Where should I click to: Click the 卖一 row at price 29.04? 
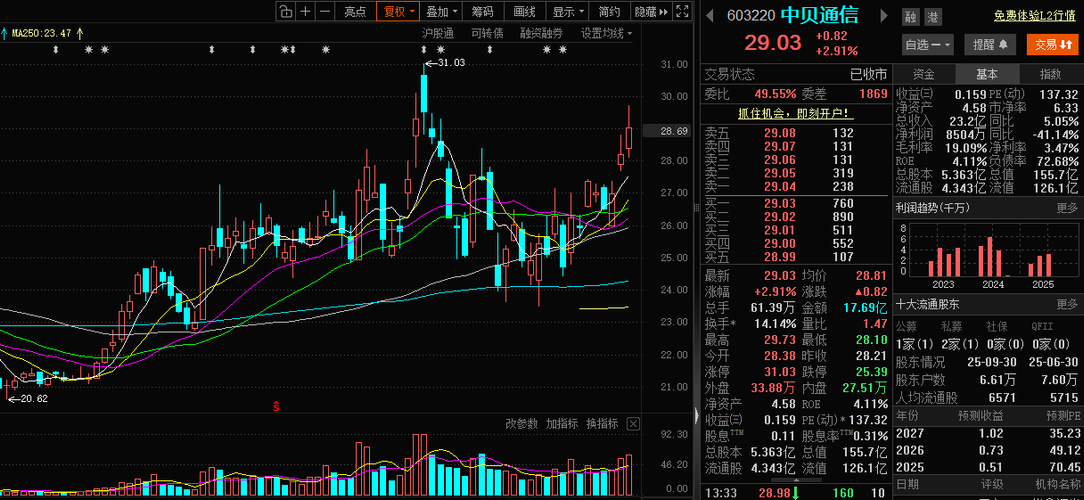[x=794, y=186]
